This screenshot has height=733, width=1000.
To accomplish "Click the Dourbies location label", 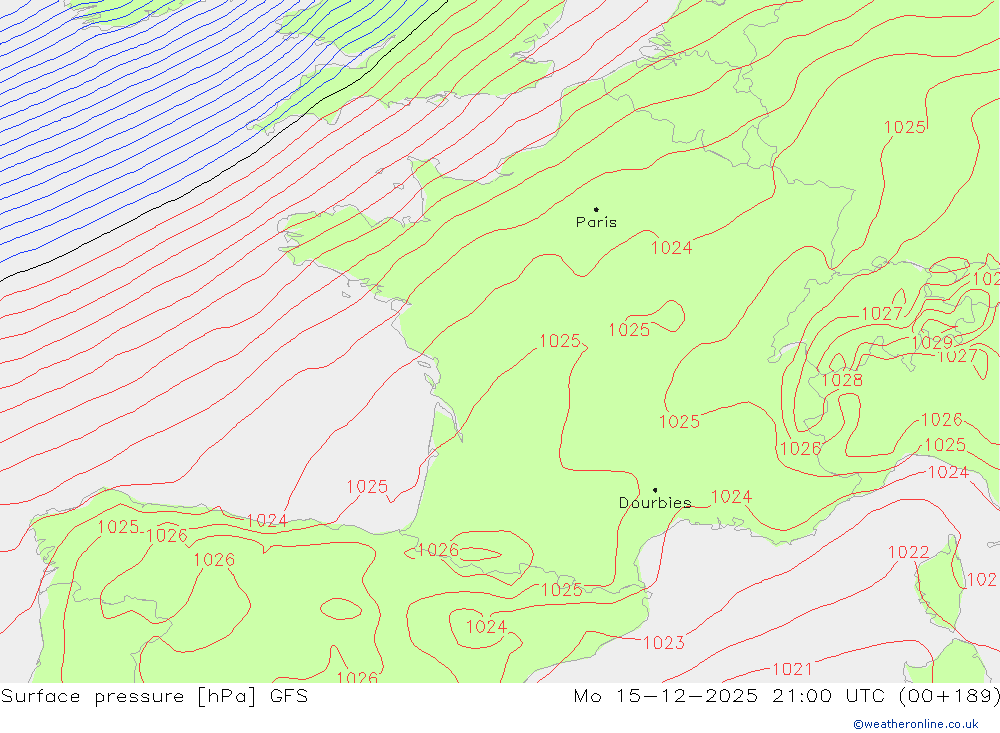I will coord(655,503).
